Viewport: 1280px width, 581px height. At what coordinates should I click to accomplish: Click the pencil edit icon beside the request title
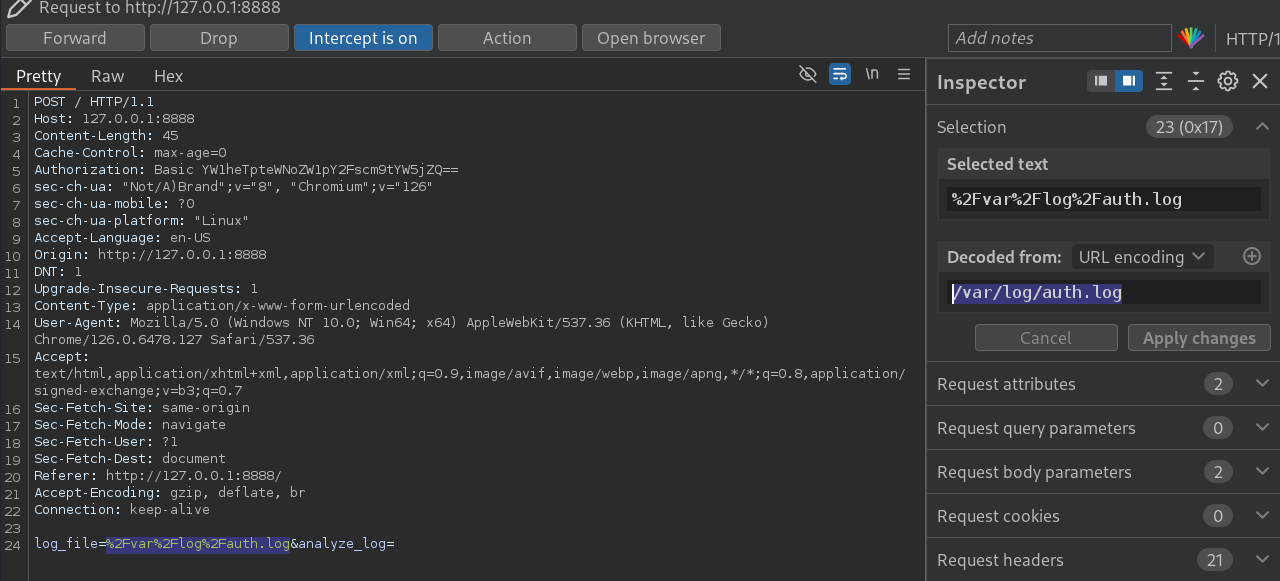click(x=18, y=9)
